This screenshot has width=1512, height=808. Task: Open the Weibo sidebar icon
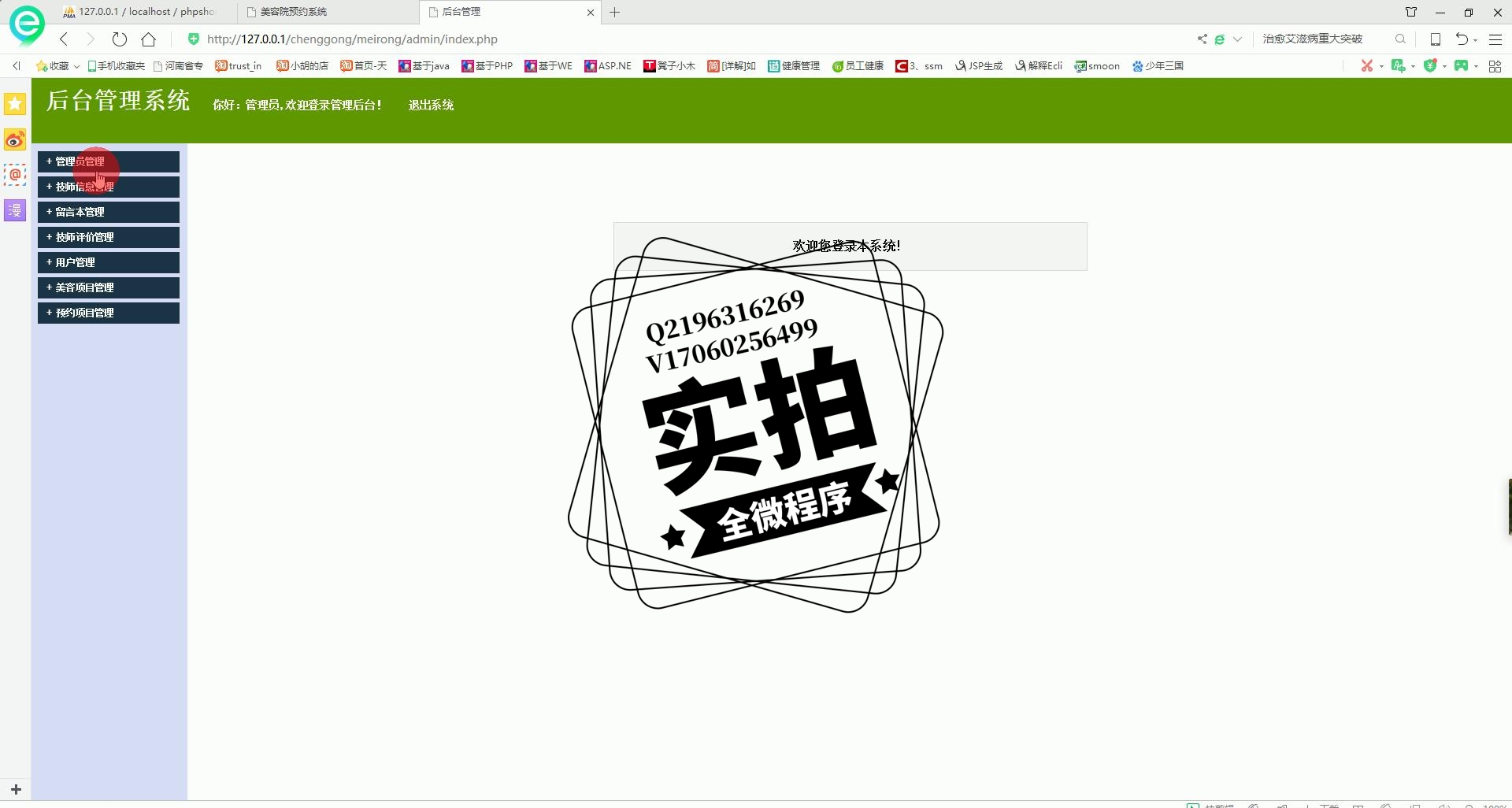pyautogui.click(x=15, y=140)
